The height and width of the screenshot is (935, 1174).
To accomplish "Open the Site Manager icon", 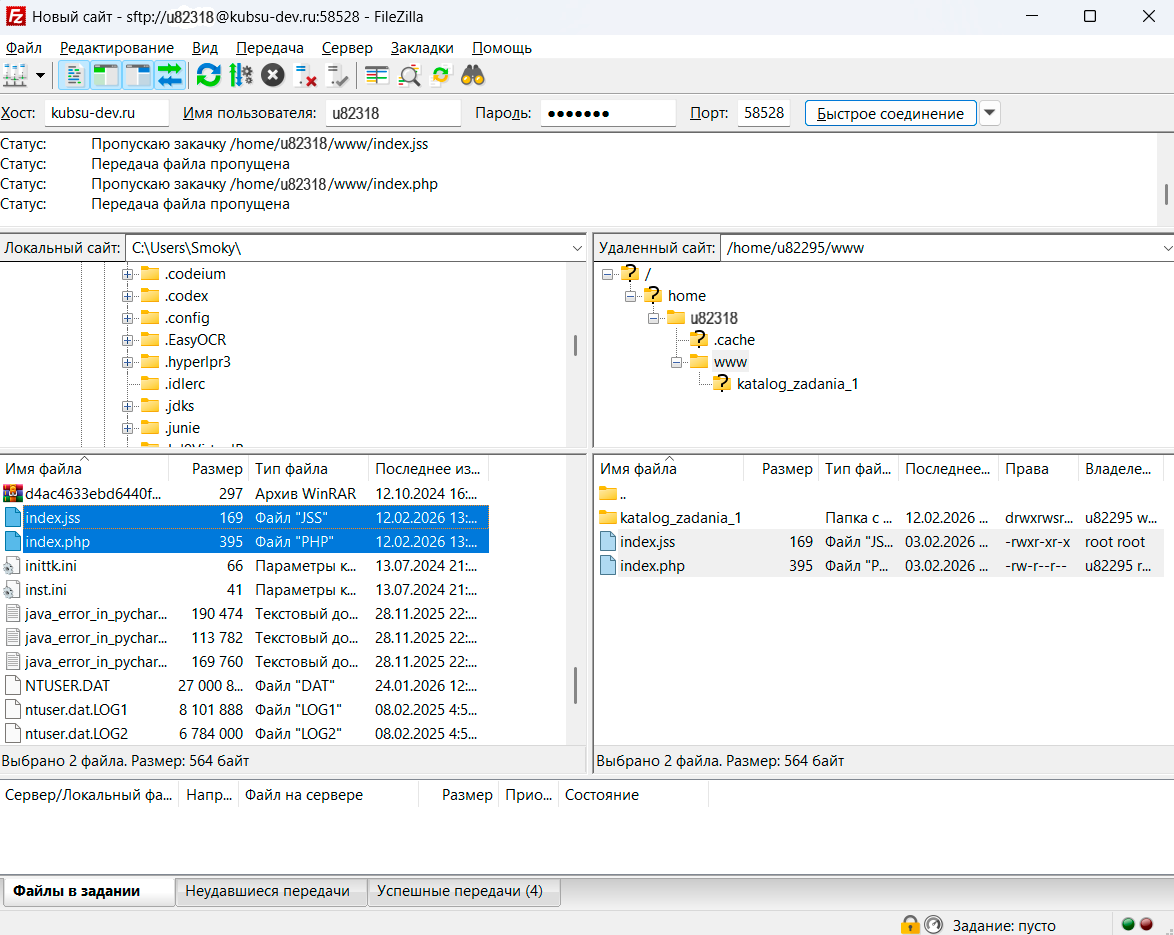I will click(x=15, y=76).
